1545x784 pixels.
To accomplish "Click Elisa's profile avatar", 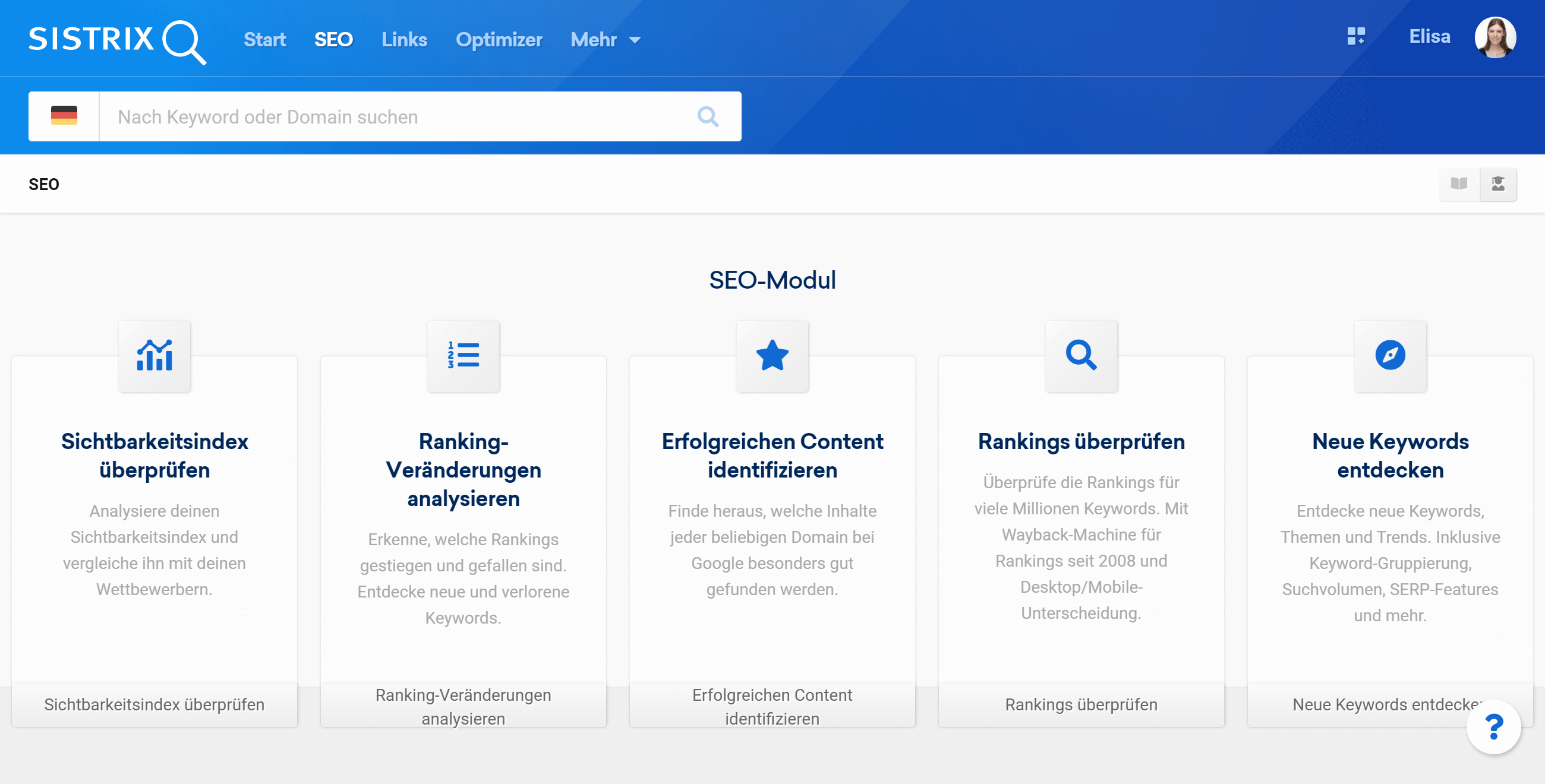I will click(x=1494, y=38).
